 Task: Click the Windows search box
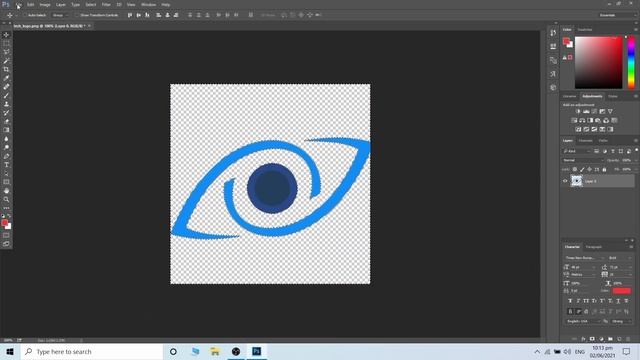(x=92, y=351)
